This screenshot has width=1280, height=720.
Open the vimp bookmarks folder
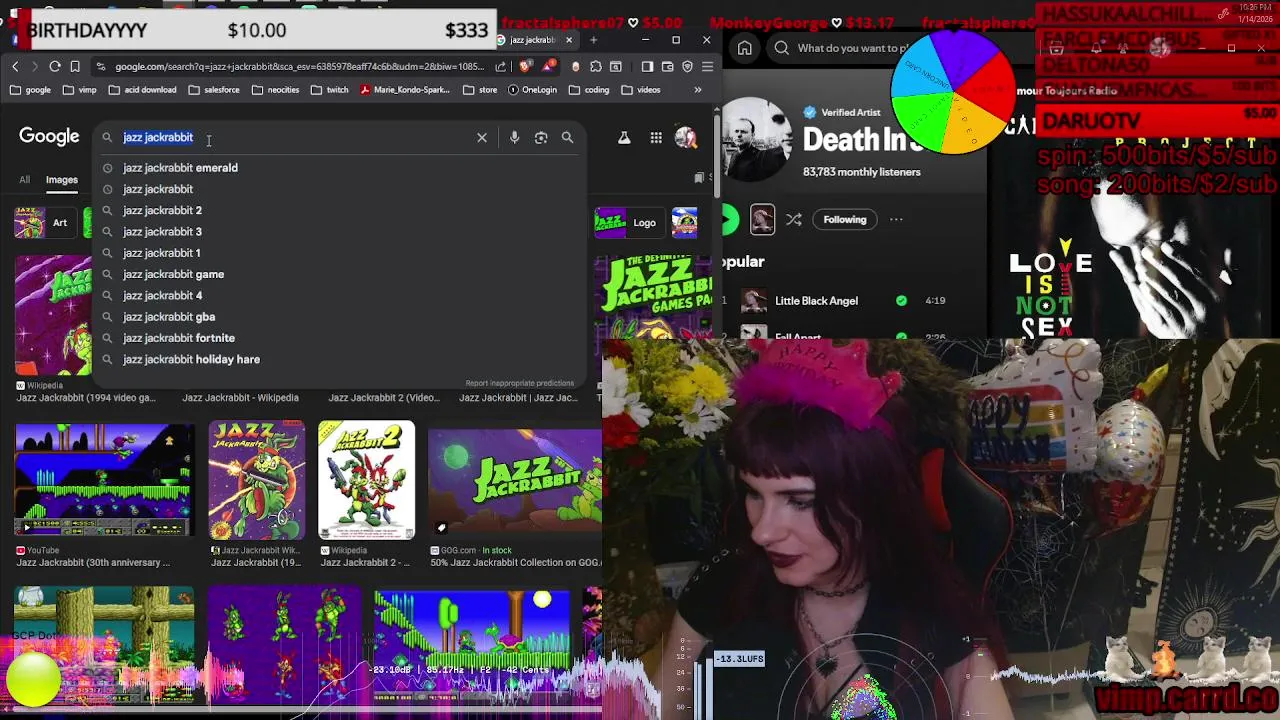(x=78, y=90)
